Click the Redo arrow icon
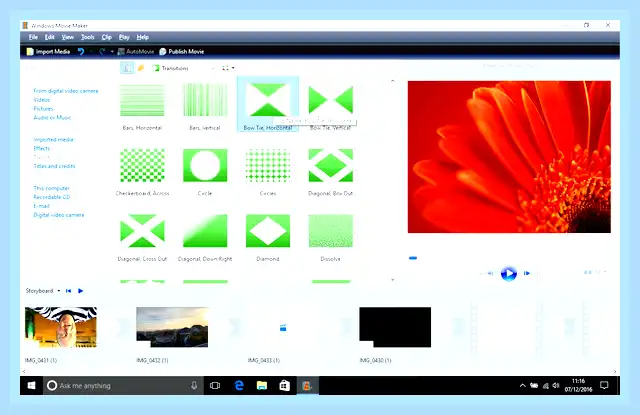This screenshot has width=640, height=415. click(x=102, y=51)
